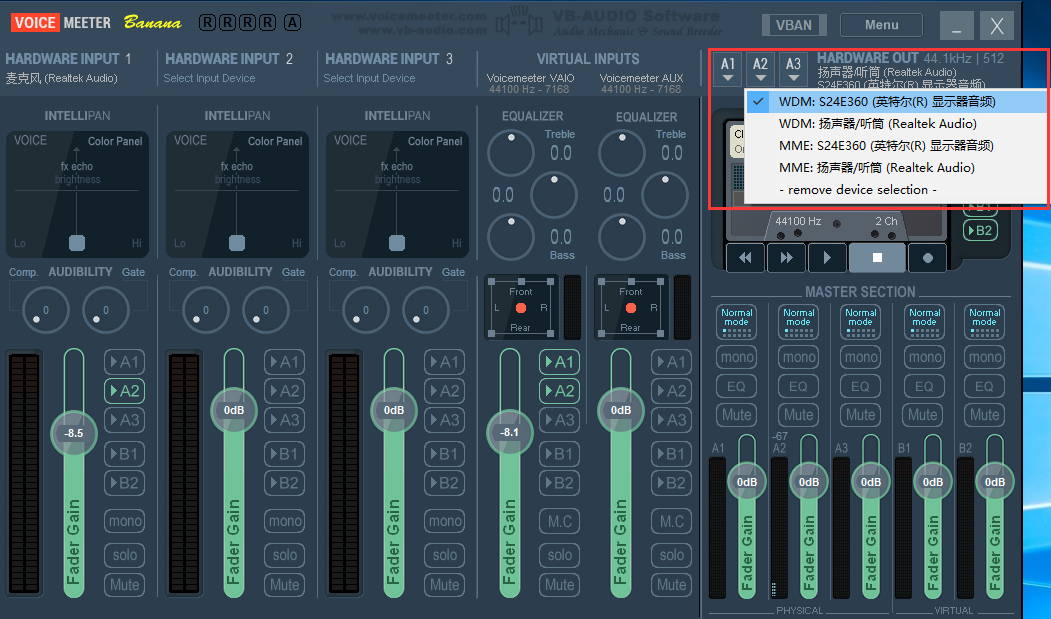Mute the Voicemeeter AUX strip
Viewport: 1051px width, 619px height.
coord(672,585)
